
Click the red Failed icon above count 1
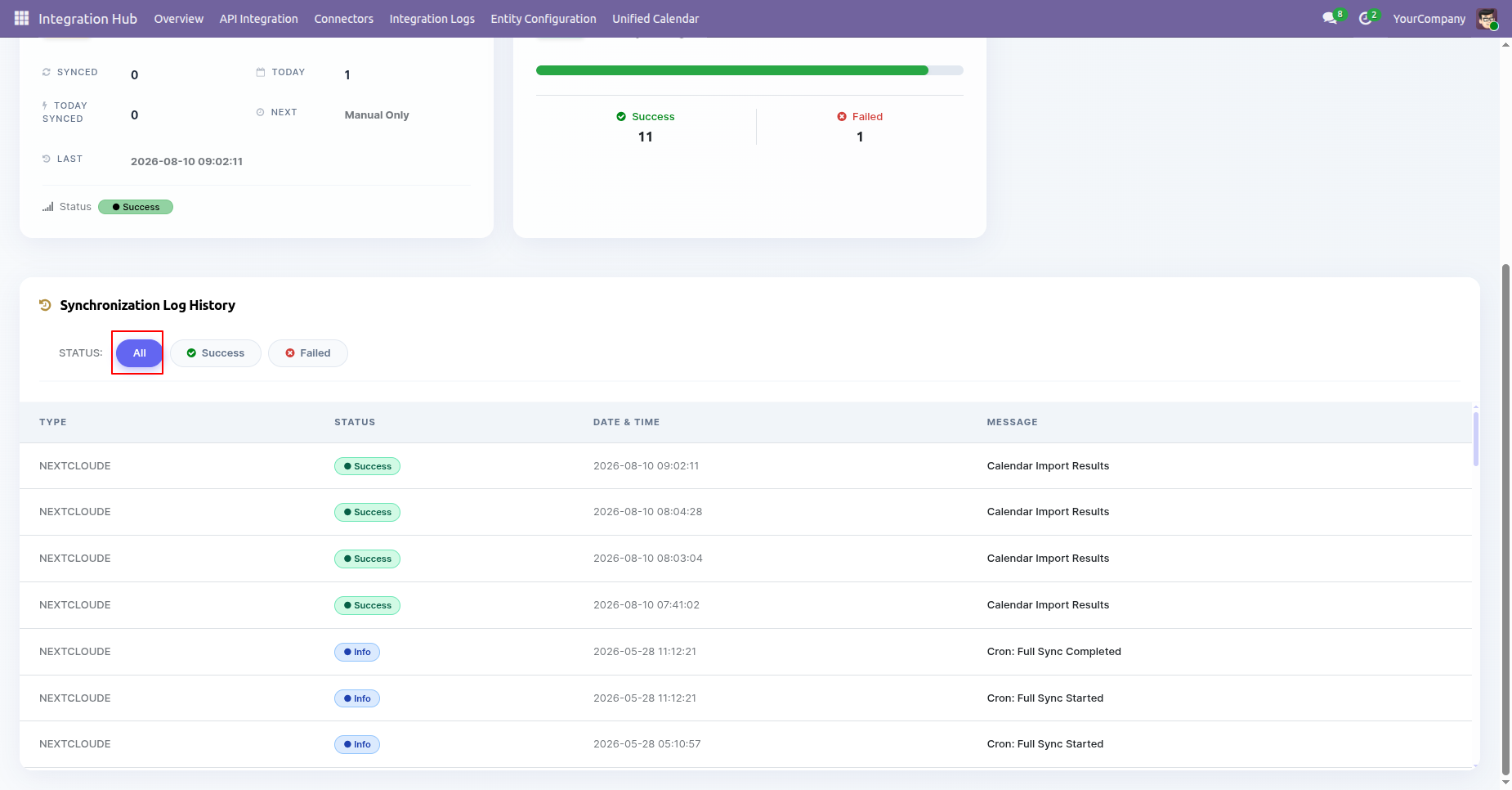[x=842, y=117]
